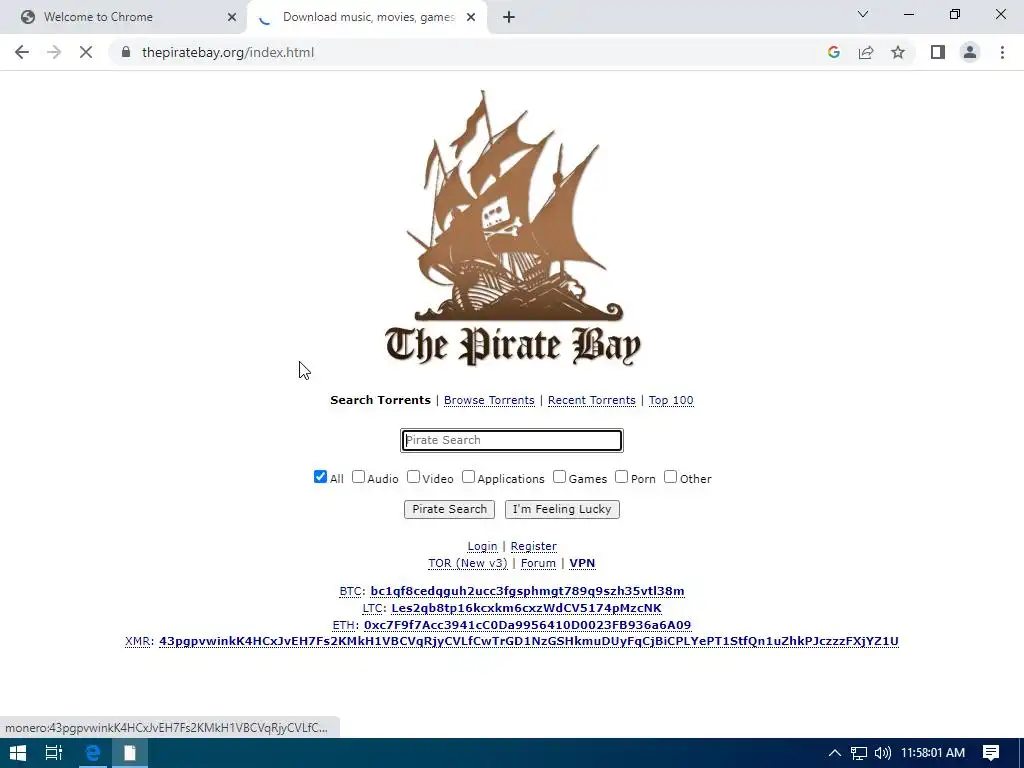Screen dimensions: 1024x768
Task: Open Task View on the taskbar
Action: 54,753
